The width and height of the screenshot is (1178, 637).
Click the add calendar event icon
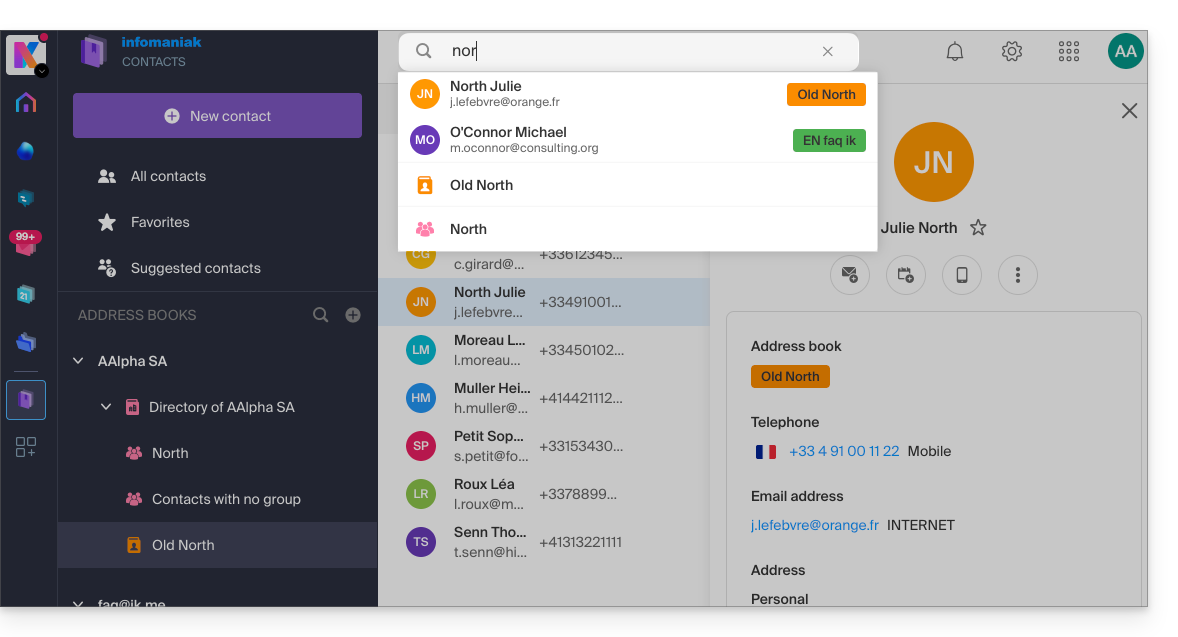coord(906,274)
